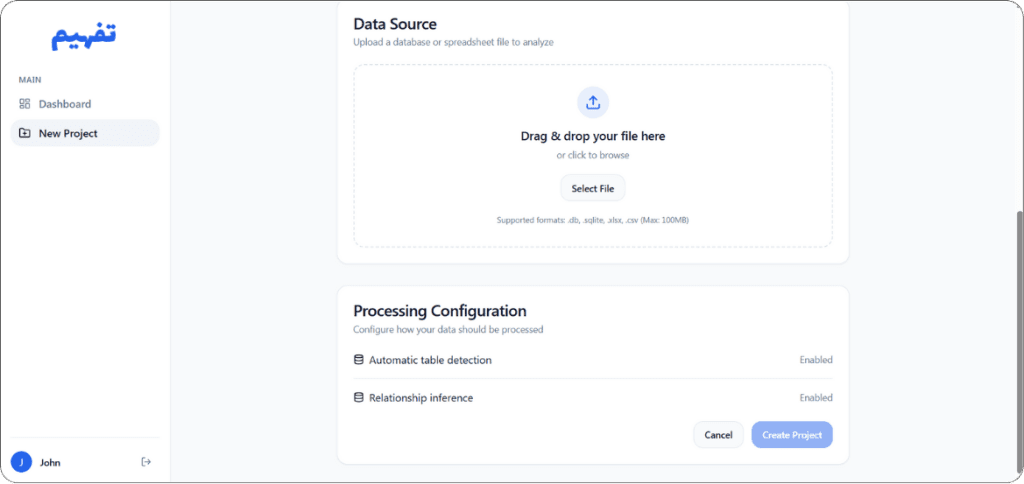This screenshot has width=1024, height=484.
Task: Toggle the Enabled status for Relationship inference
Action: coord(816,398)
